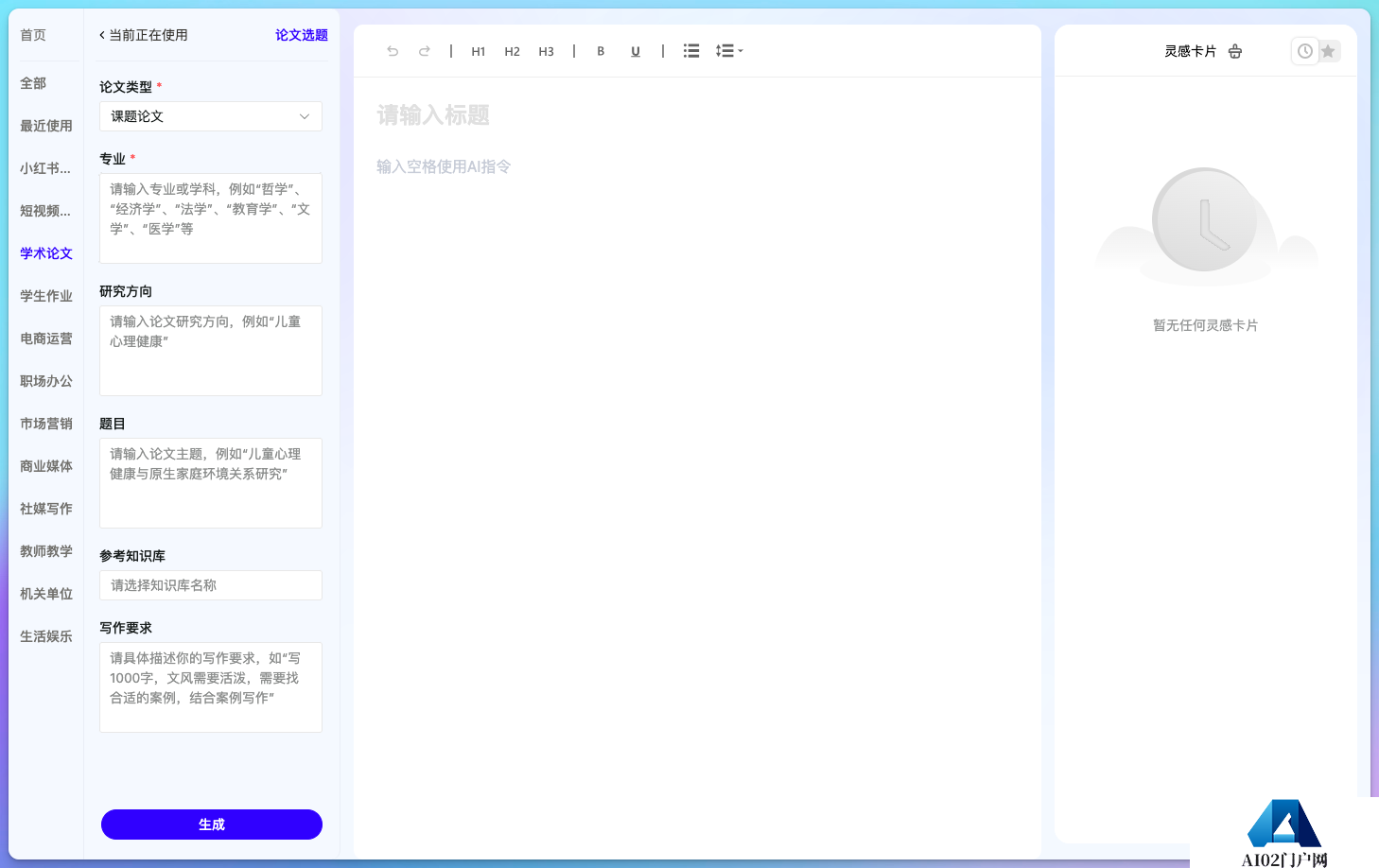Select the 短视频 category

(x=45, y=211)
